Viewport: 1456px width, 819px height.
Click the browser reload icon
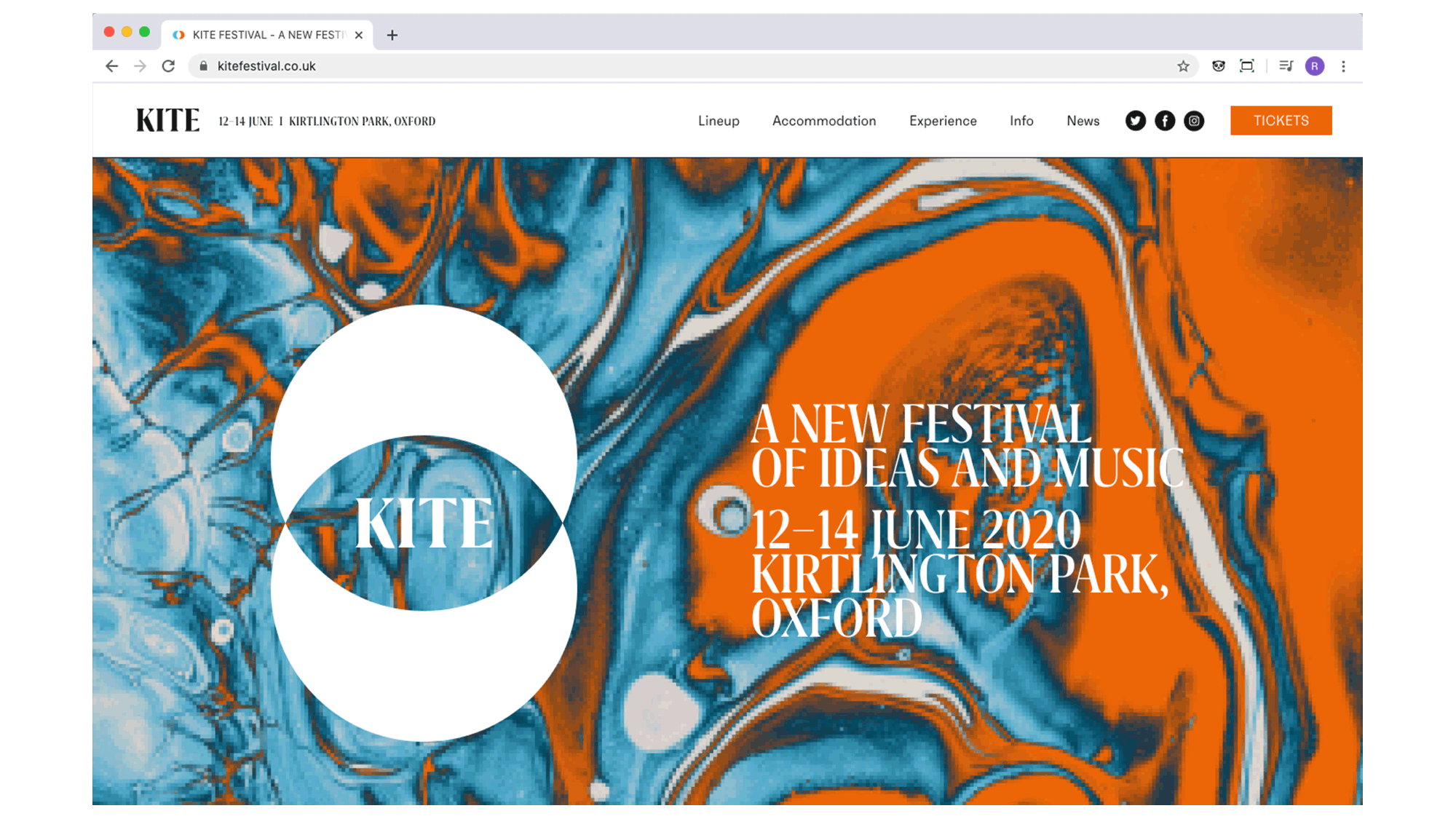[x=168, y=66]
